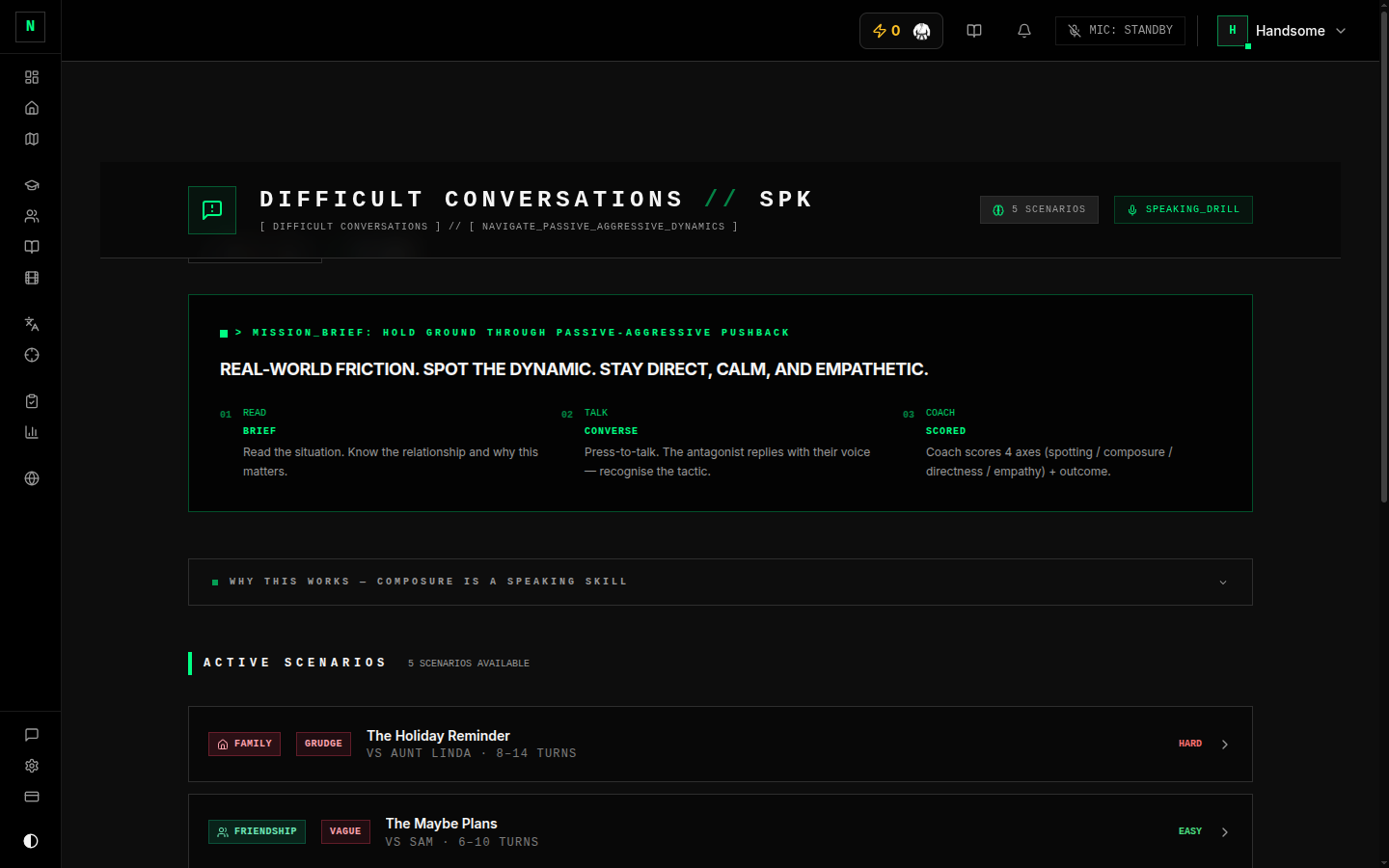Screen dimensions: 1389x868
Task: Click the EASY difficulty label
Action: 1190,831
